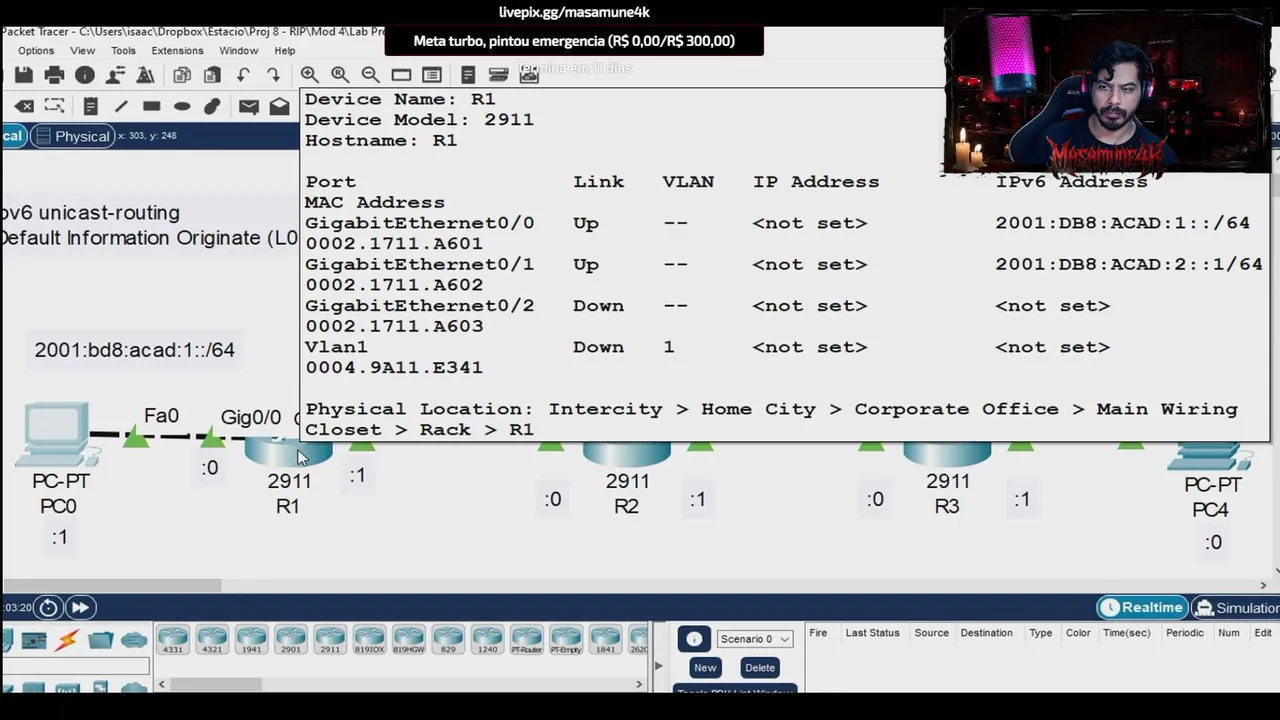Click the Save file toolbar icon
Image resolution: width=1280 pixels, height=720 pixels.
[x=24, y=75]
